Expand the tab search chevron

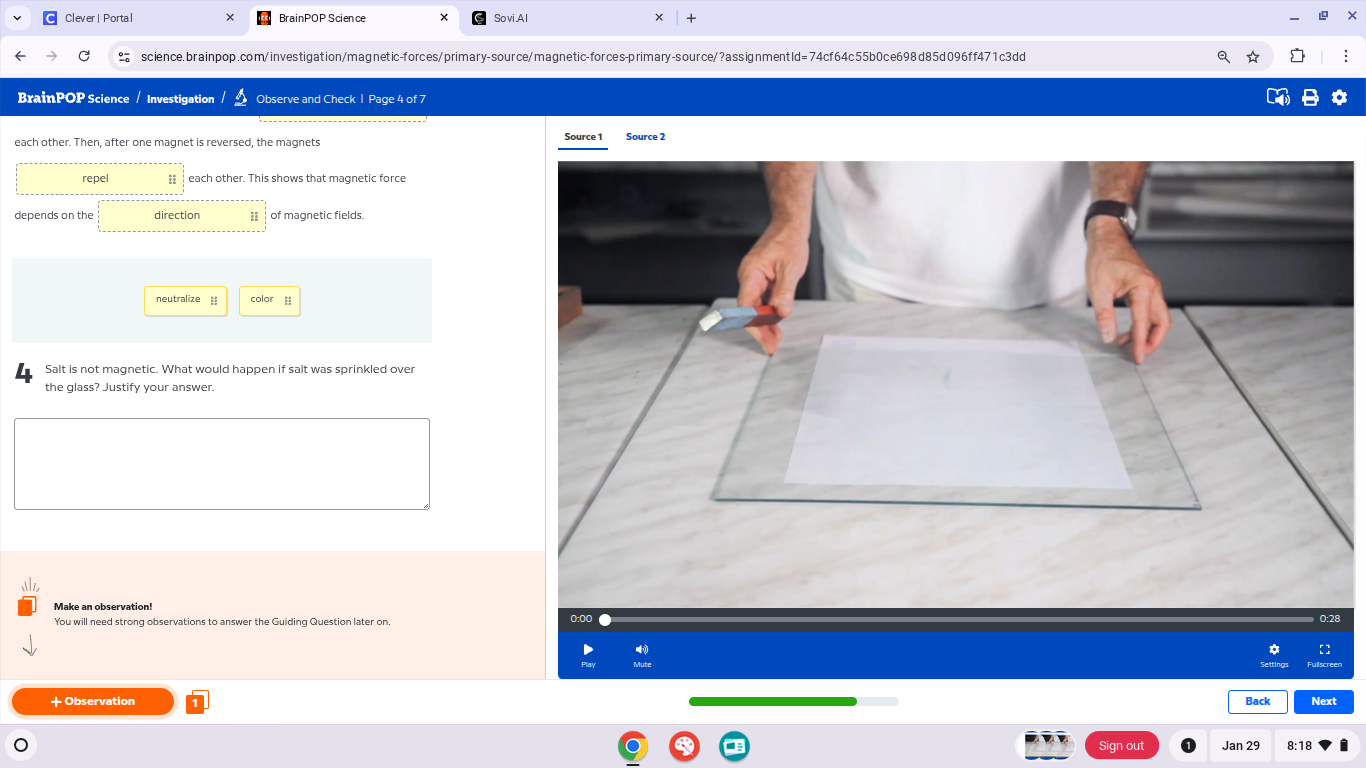tap(17, 18)
